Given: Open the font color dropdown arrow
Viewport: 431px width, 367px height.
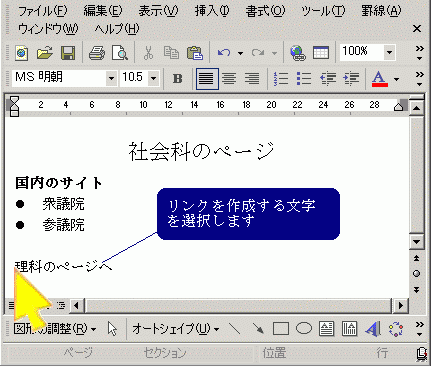Looking at the screenshot, I should coord(396,79).
